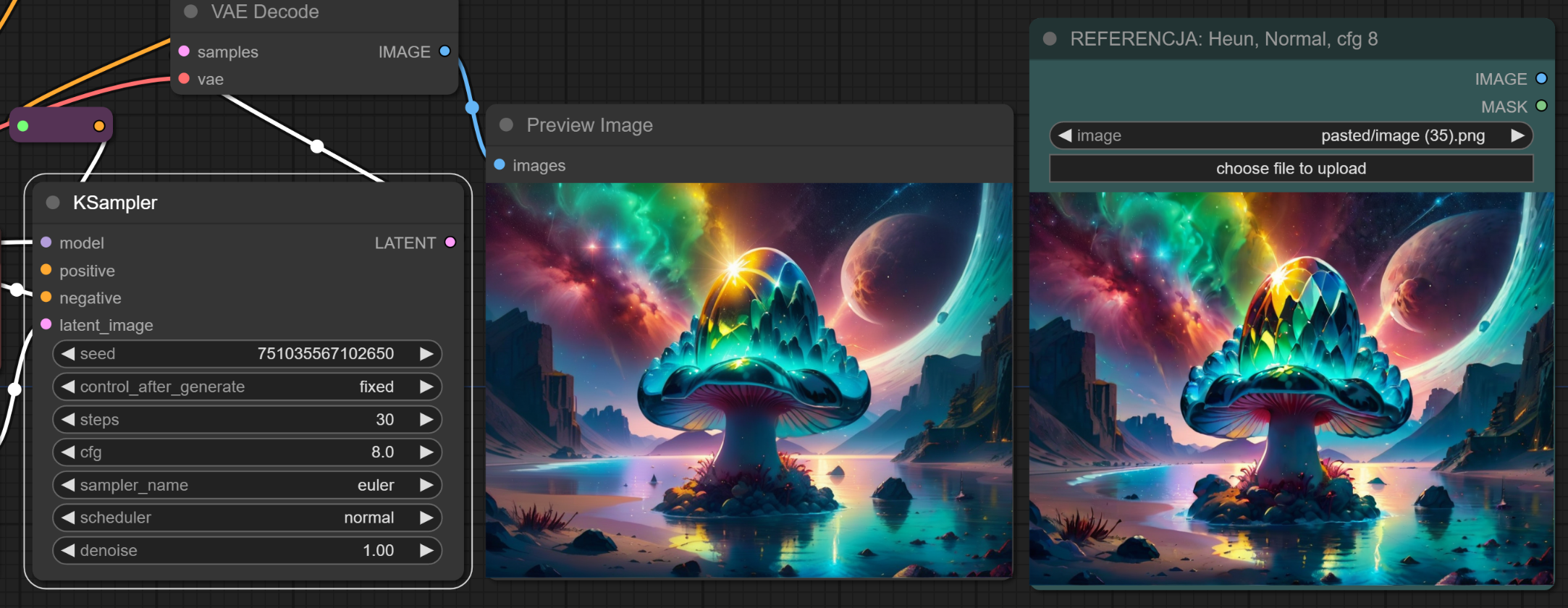Click the KSampler model input socket
This screenshot has height=608, width=1568.
[x=46, y=242]
